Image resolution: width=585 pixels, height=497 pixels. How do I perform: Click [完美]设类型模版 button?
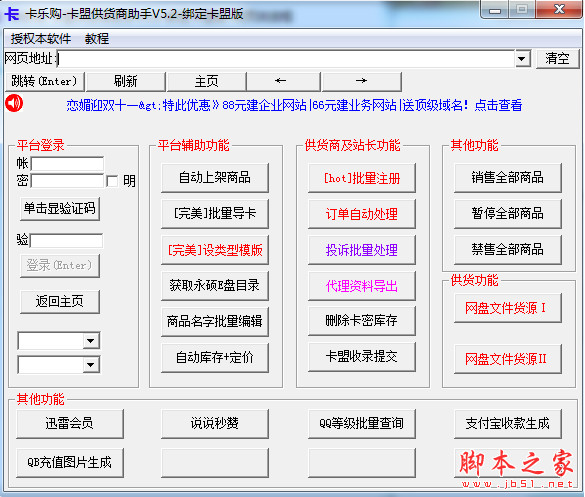click(215, 250)
